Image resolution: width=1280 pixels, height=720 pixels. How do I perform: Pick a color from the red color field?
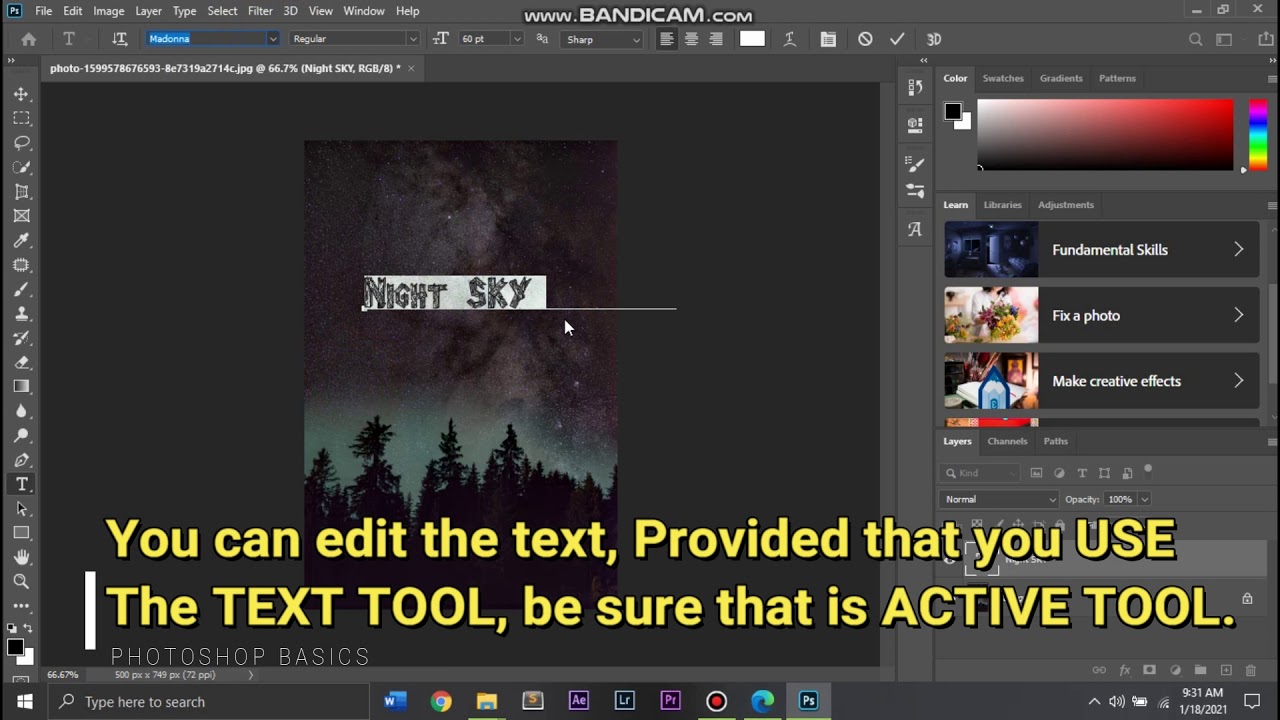click(1105, 135)
